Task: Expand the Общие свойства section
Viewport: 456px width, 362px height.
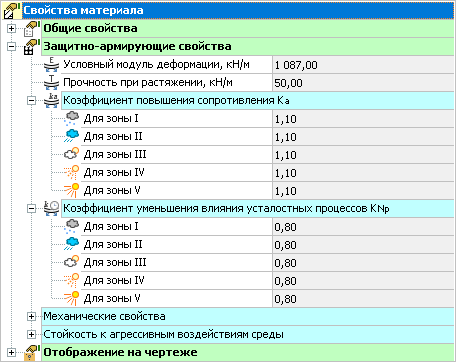Action: [11, 29]
